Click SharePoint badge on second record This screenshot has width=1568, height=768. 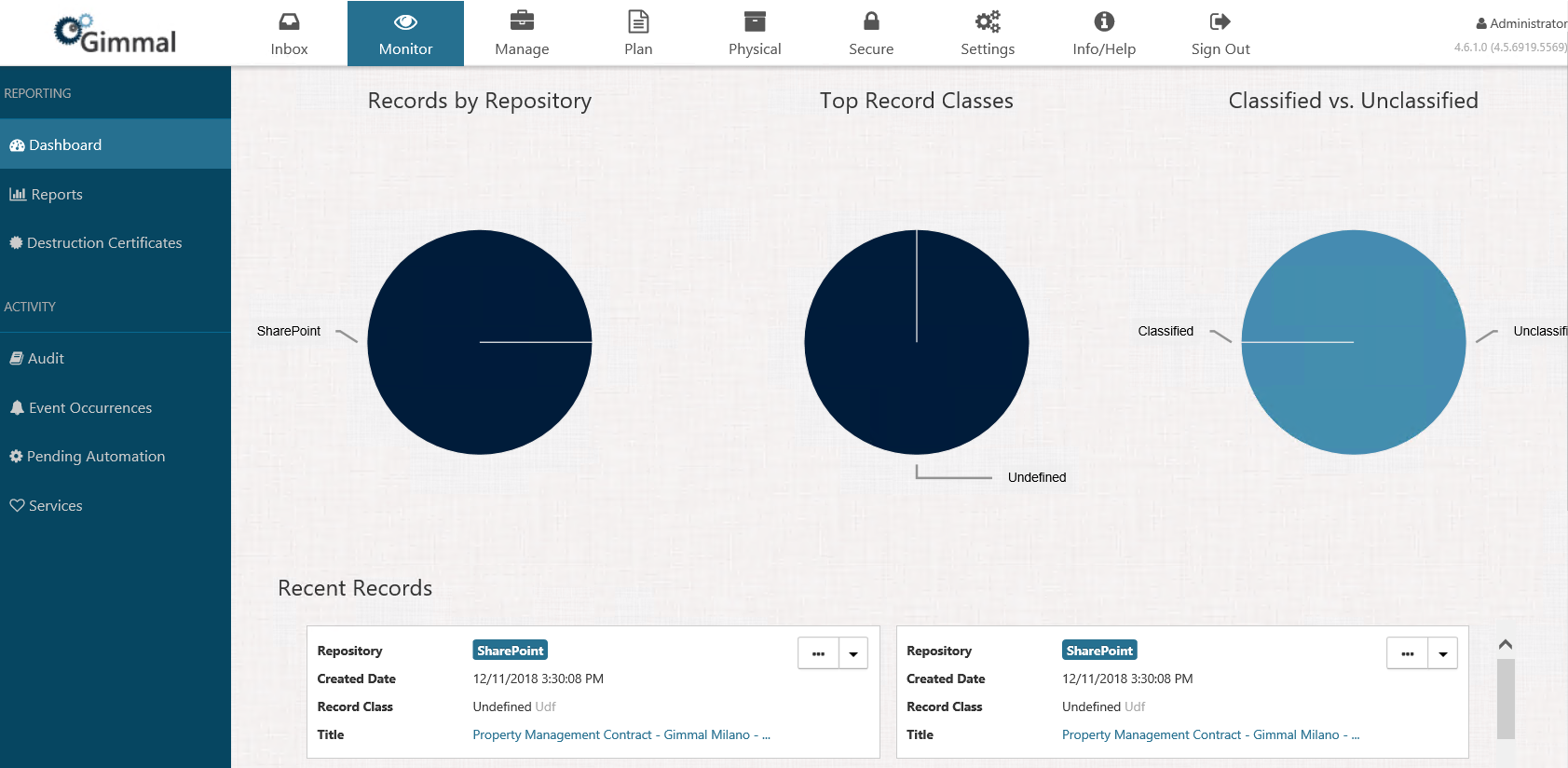pos(1099,651)
